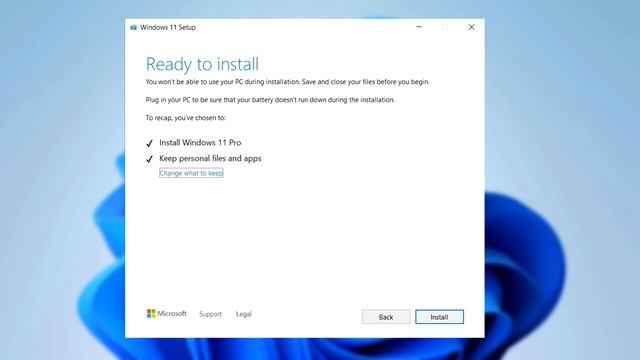The width and height of the screenshot is (640, 360).
Task: Open the Legal link
Action: point(244,314)
